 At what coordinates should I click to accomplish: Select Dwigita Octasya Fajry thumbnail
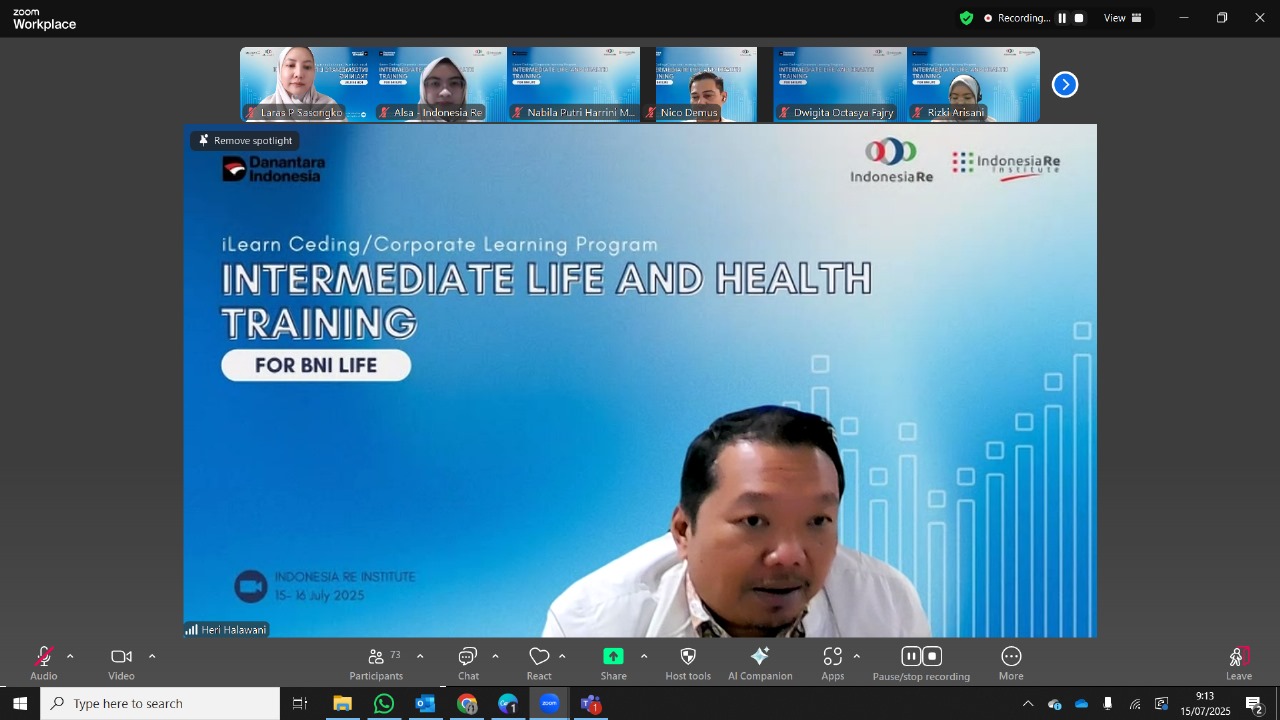click(x=840, y=85)
